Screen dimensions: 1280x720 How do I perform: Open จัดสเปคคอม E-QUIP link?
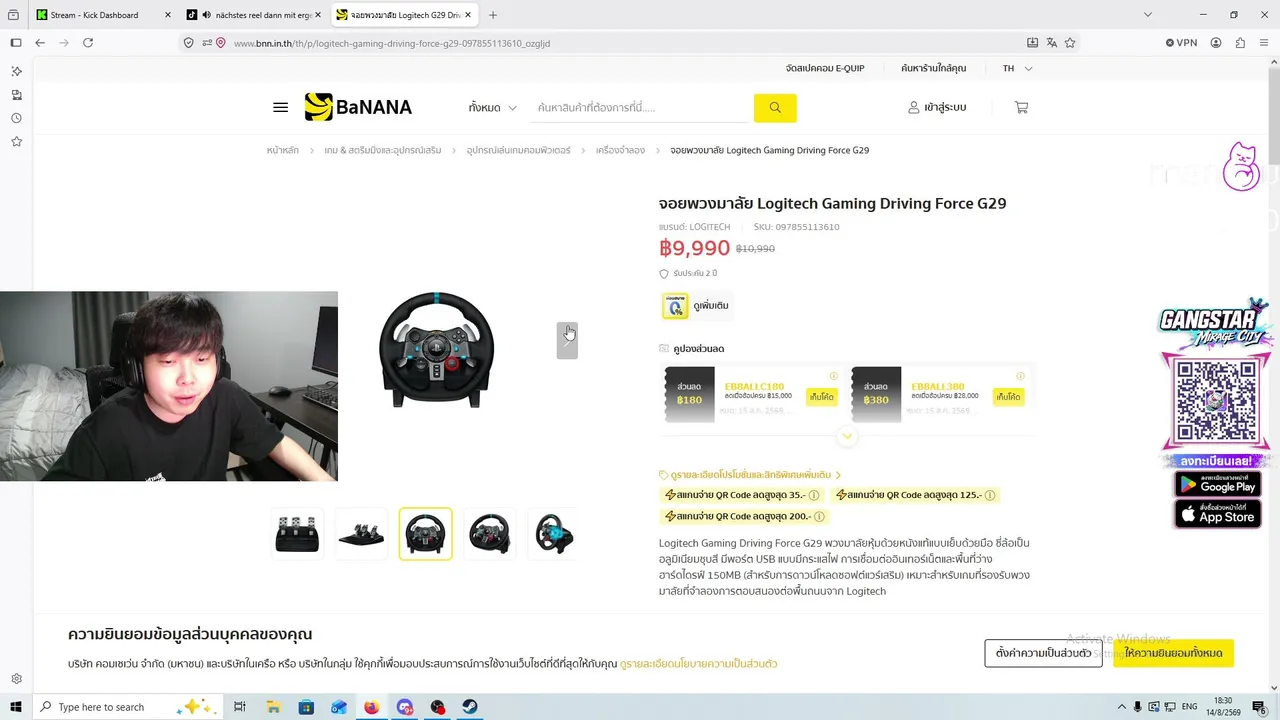pos(825,69)
